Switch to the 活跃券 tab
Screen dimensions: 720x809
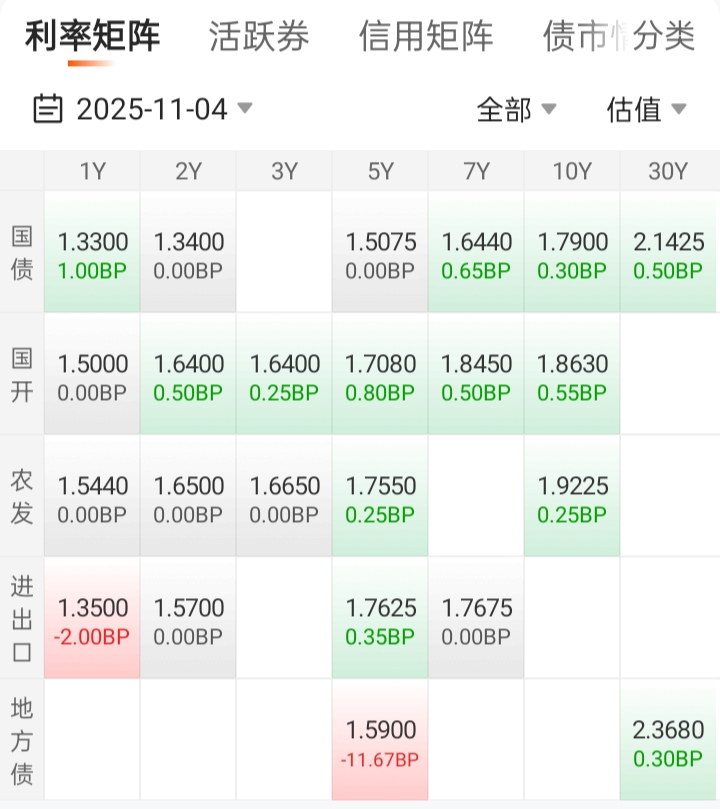(x=259, y=37)
